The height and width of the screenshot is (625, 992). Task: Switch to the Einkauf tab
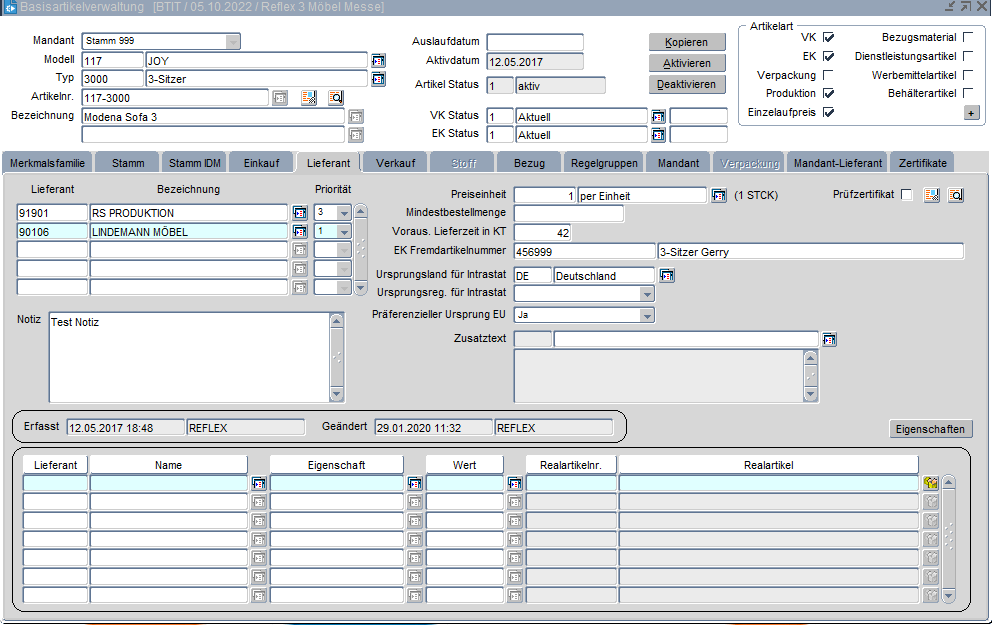pos(261,162)
